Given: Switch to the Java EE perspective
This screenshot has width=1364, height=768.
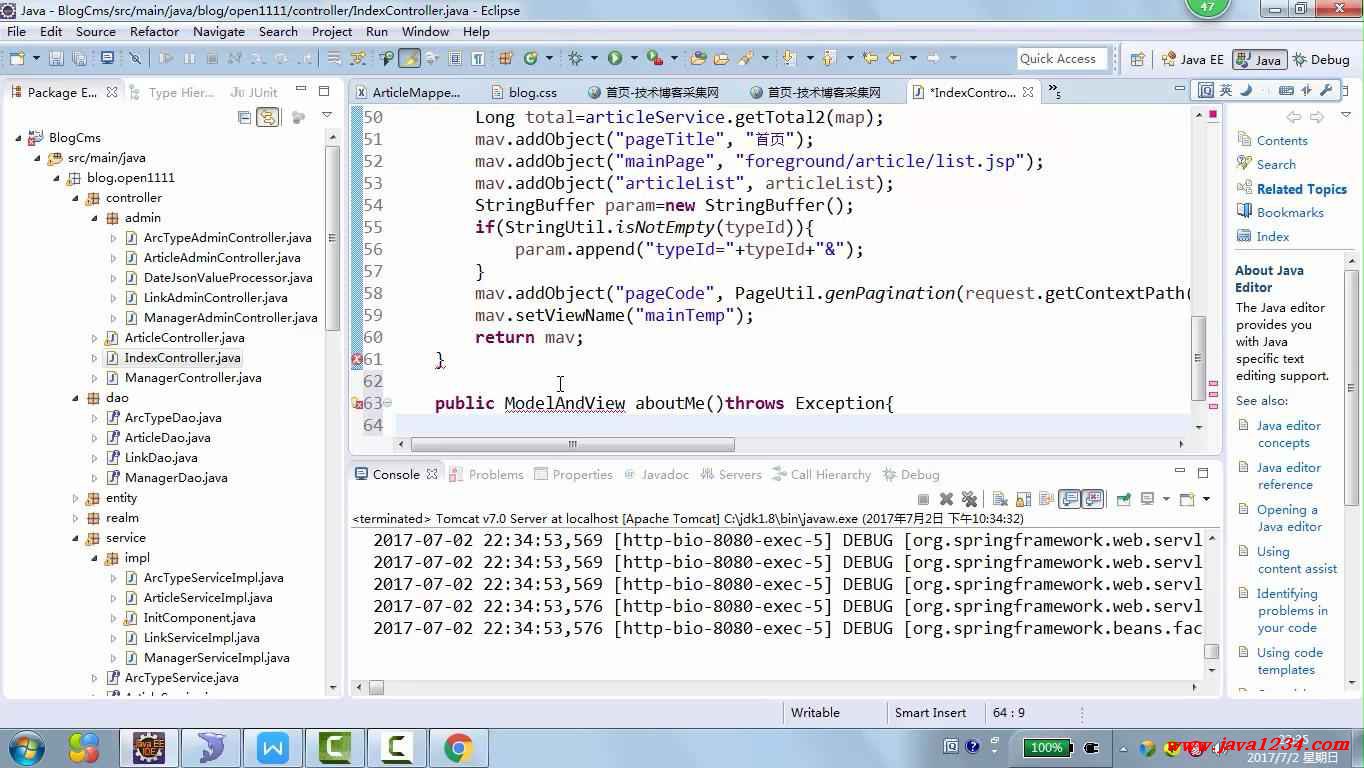Looking at the screenshot, I should (1191, 59).
